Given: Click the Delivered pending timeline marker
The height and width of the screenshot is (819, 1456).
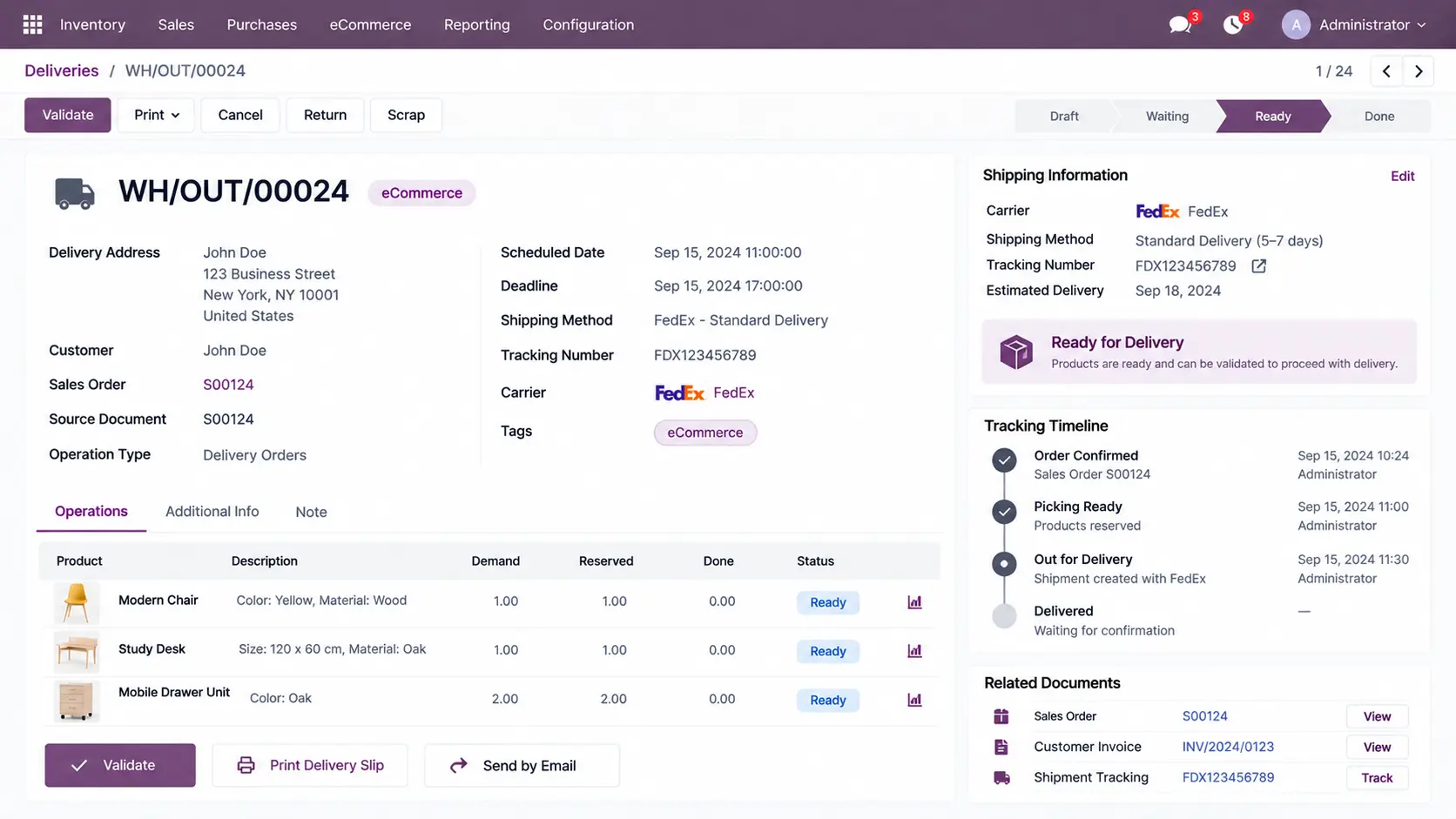Looking at the screenshot, I should (x=1004, y=616).
